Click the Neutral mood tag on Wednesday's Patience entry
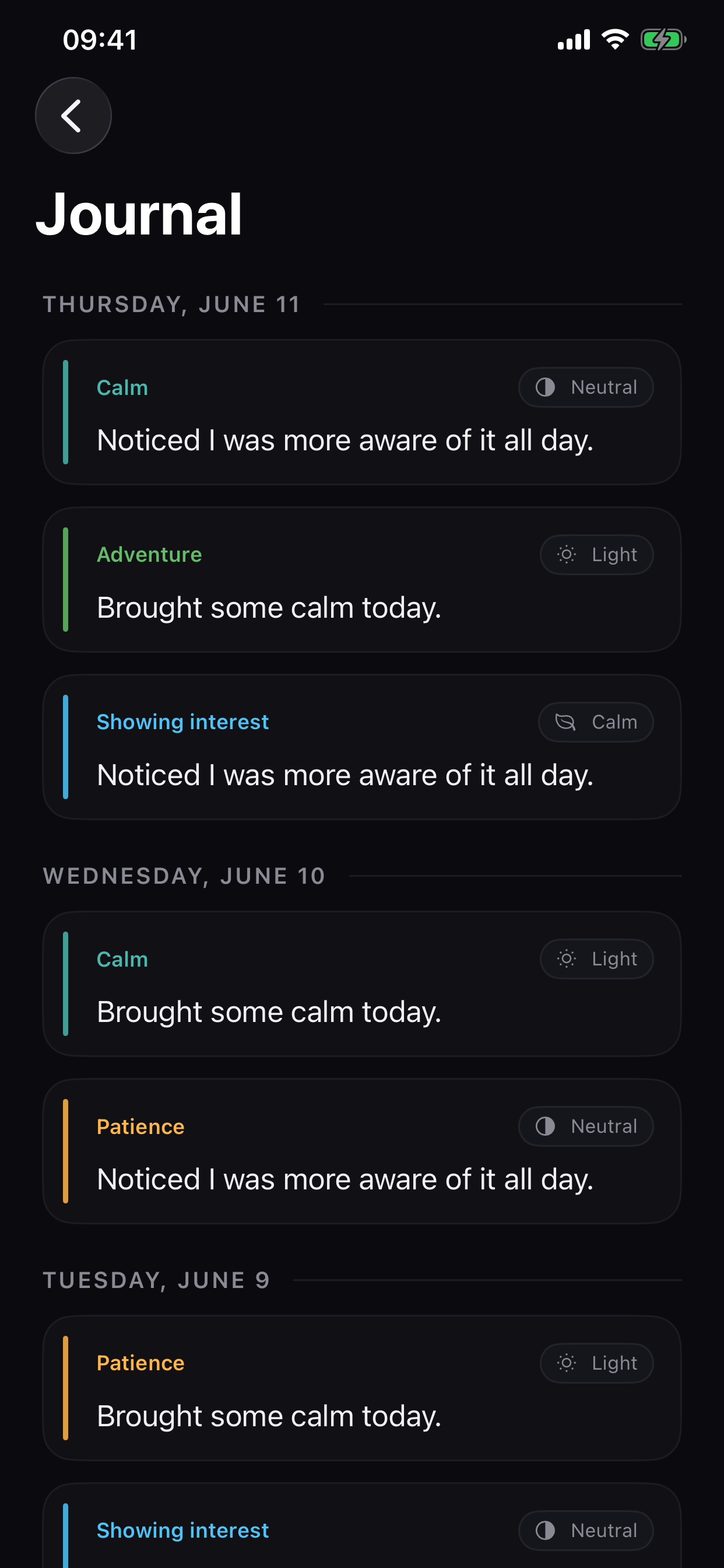Image resolution: width=724 pixels, height=1568 pixels. click(586, 1126)
